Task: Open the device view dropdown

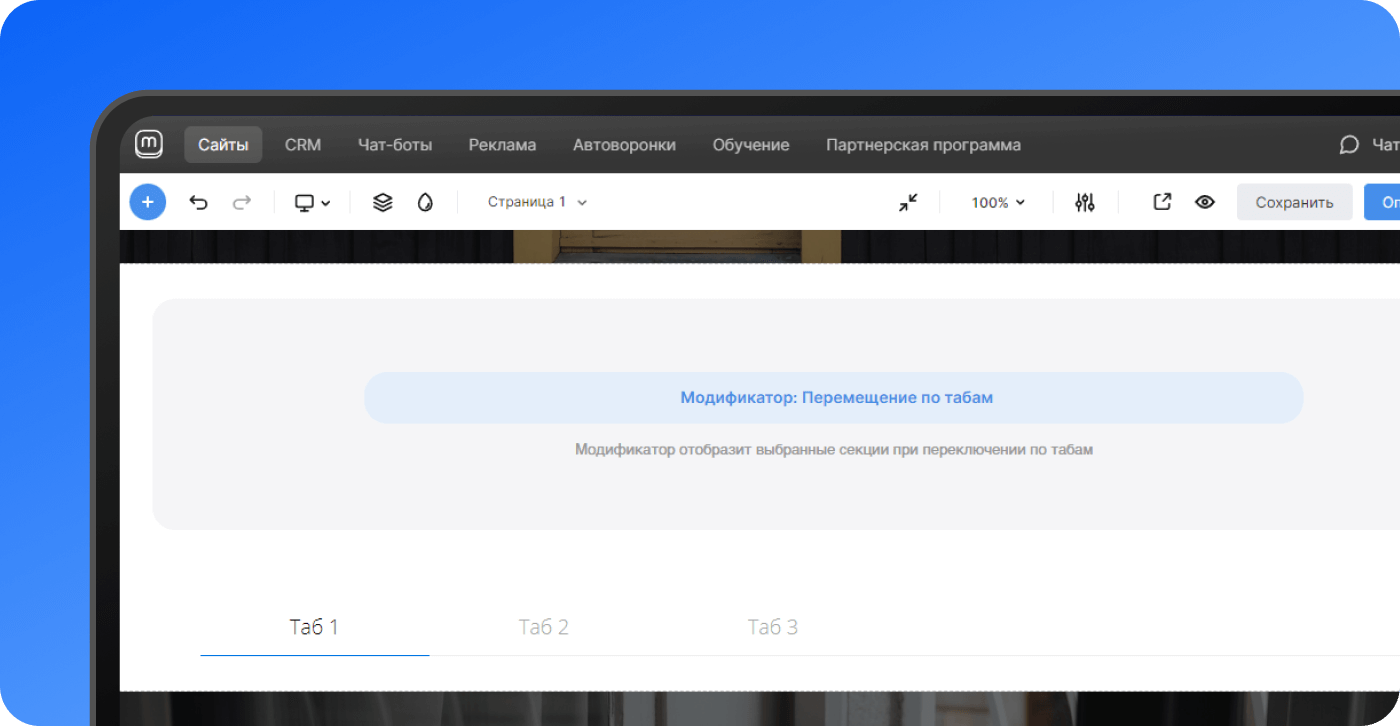Action: (x=312, y=203)
